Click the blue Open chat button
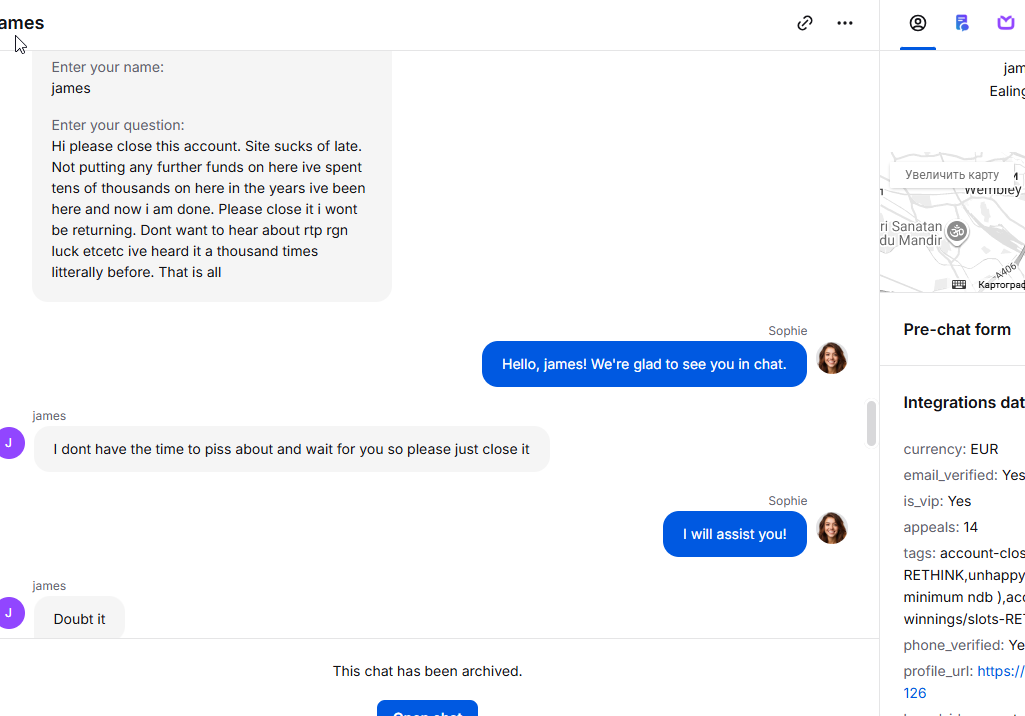This screenshot has width=1025, height=716. [428, 708]
